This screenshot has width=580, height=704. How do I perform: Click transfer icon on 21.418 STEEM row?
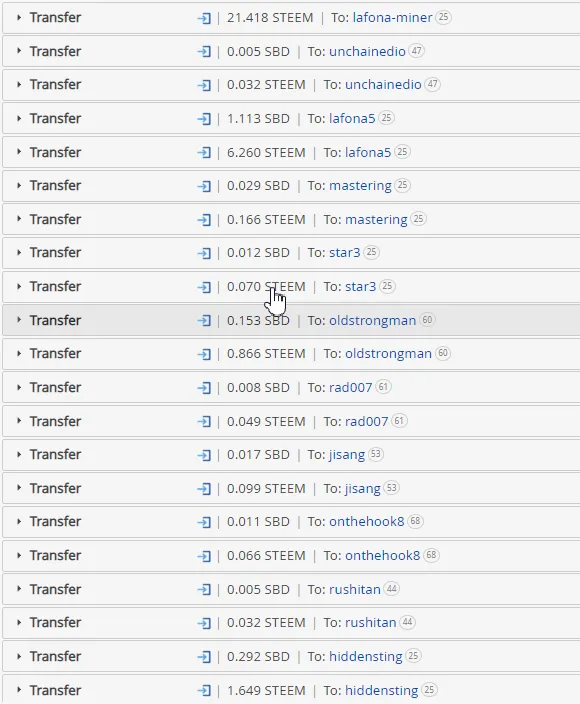click(x=204, y=18)
